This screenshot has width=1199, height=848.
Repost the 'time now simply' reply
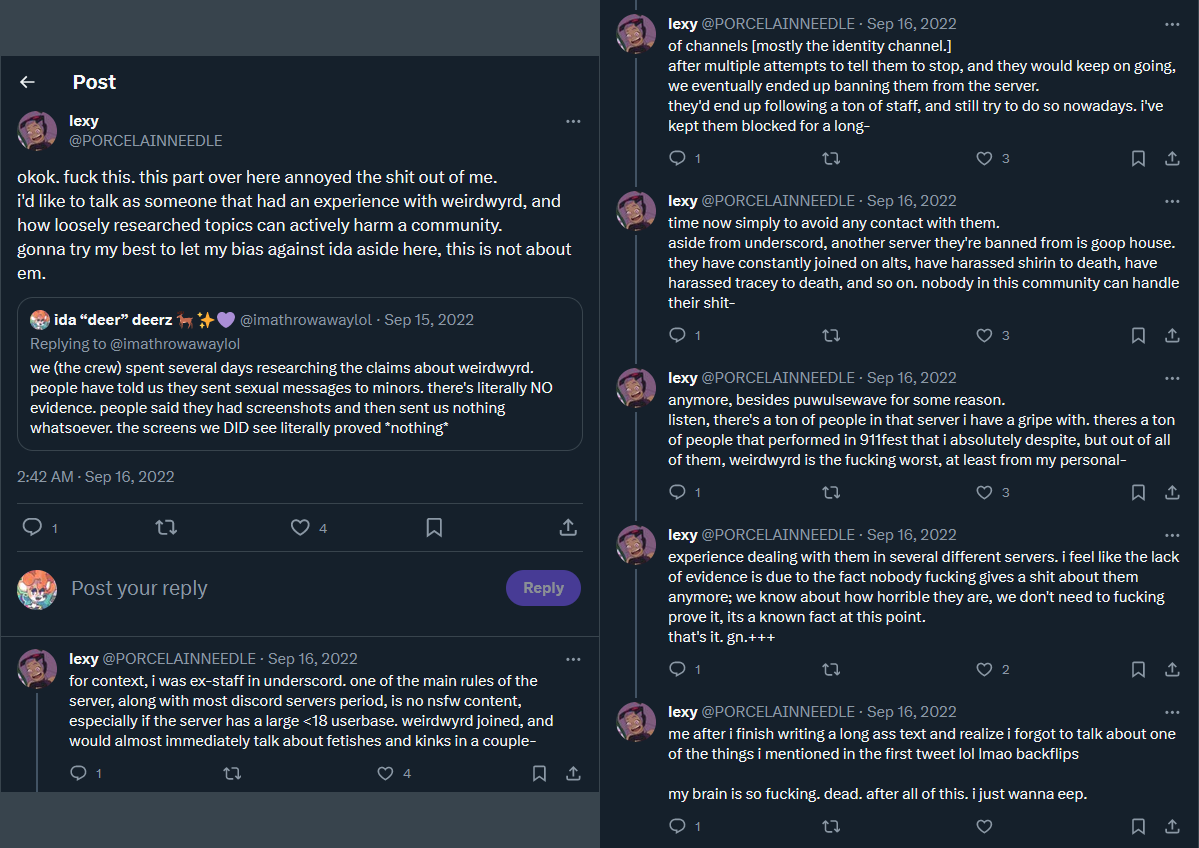(x=831, y=335)
